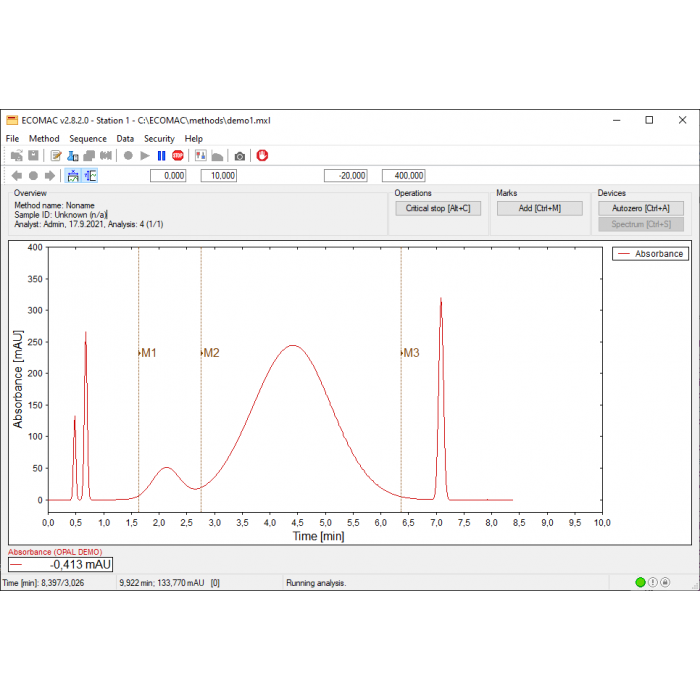The image size is (700, 700).
Task: Click the time axis minimum field 0,000
Action: point(168,176)
